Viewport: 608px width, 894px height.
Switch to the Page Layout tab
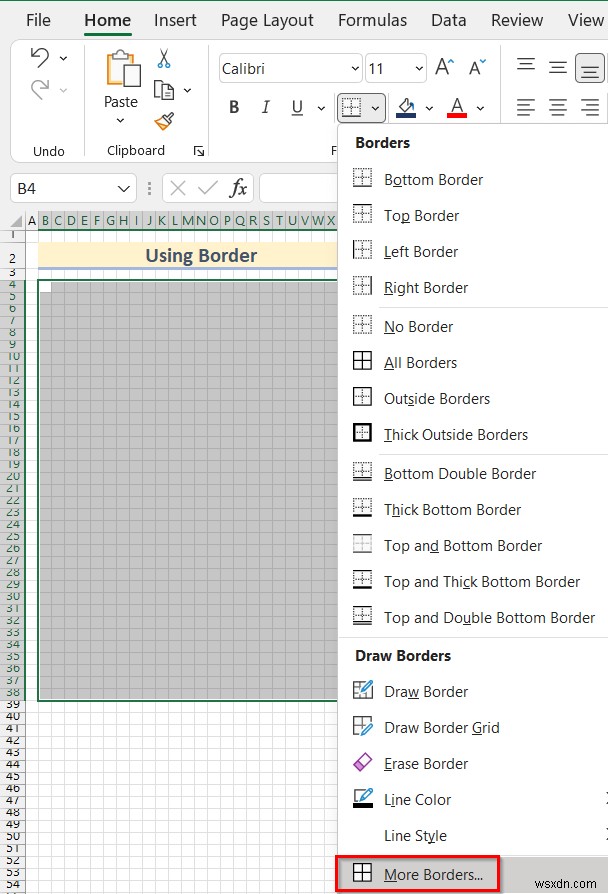[x=267, y=21]
